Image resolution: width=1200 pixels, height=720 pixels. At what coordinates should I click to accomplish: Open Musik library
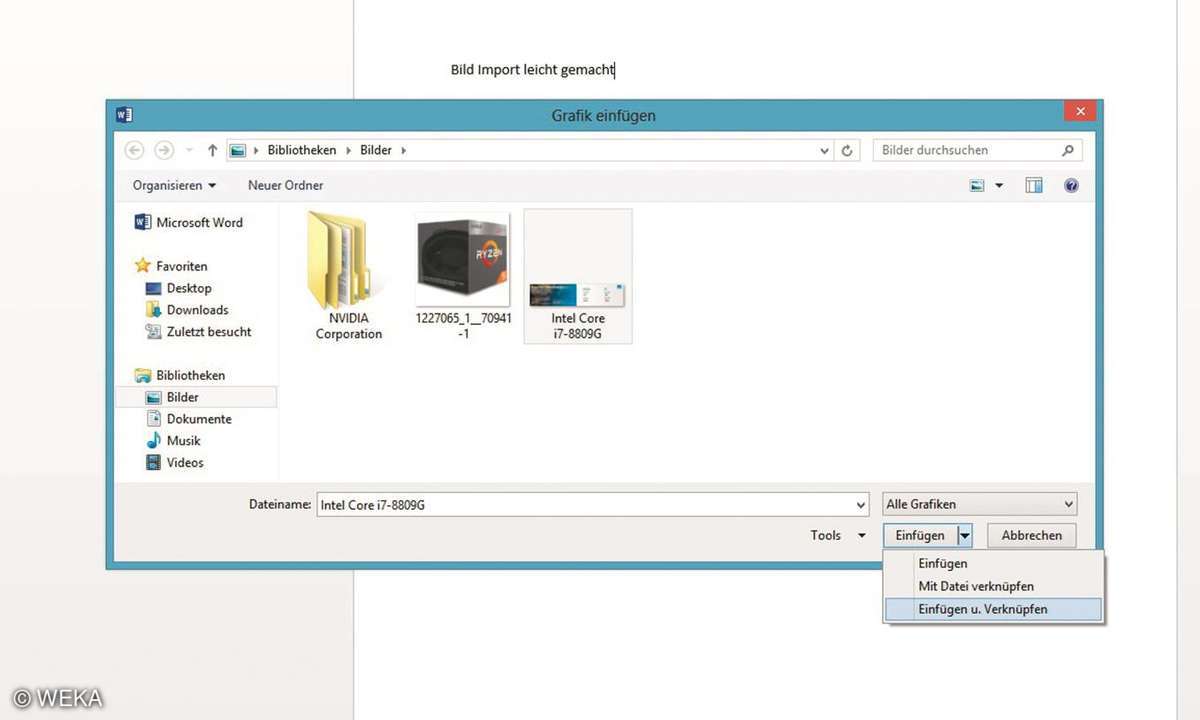tap(173, 441)
